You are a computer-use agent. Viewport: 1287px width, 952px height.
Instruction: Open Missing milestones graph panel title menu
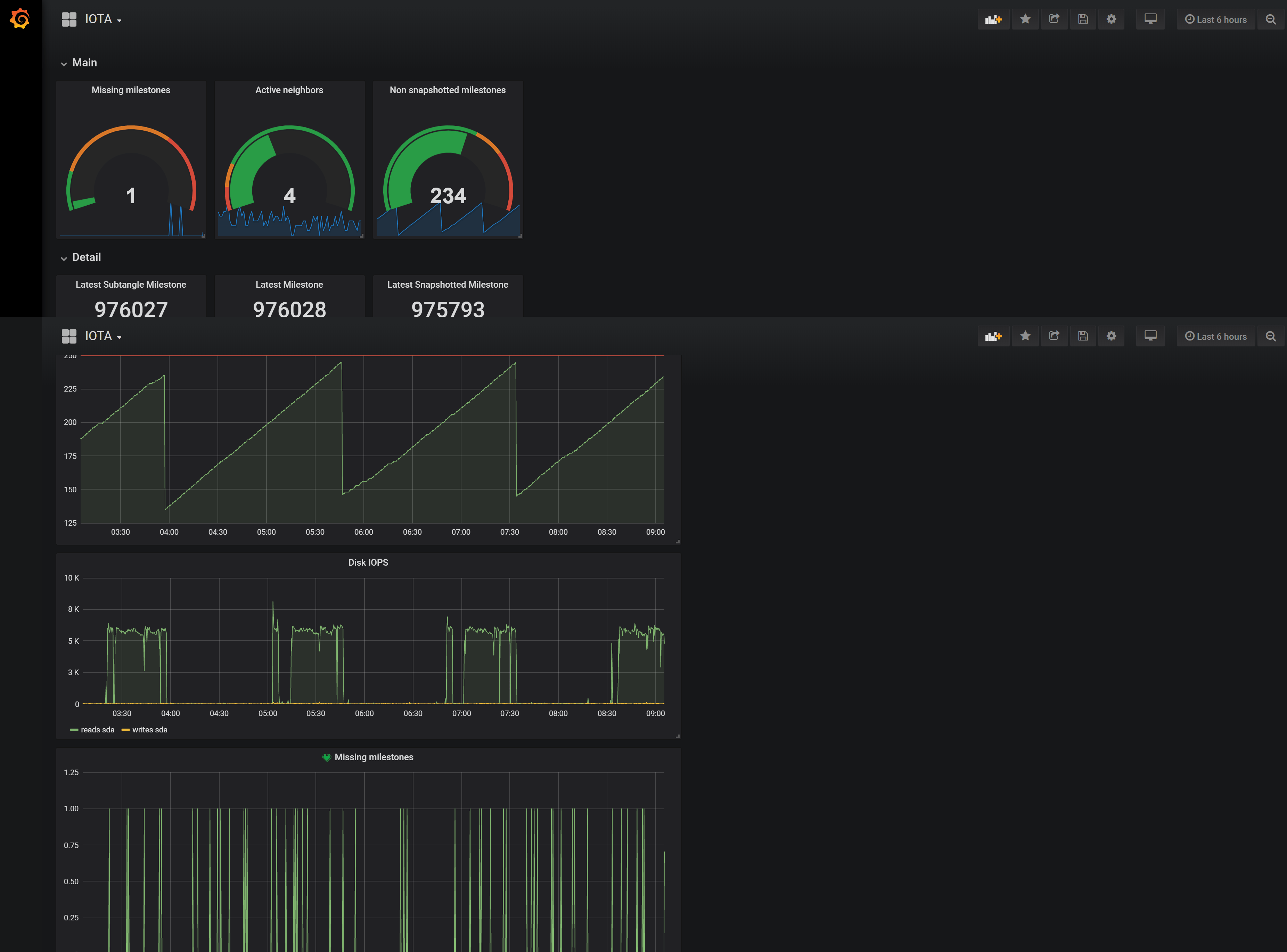pos(374,757)
